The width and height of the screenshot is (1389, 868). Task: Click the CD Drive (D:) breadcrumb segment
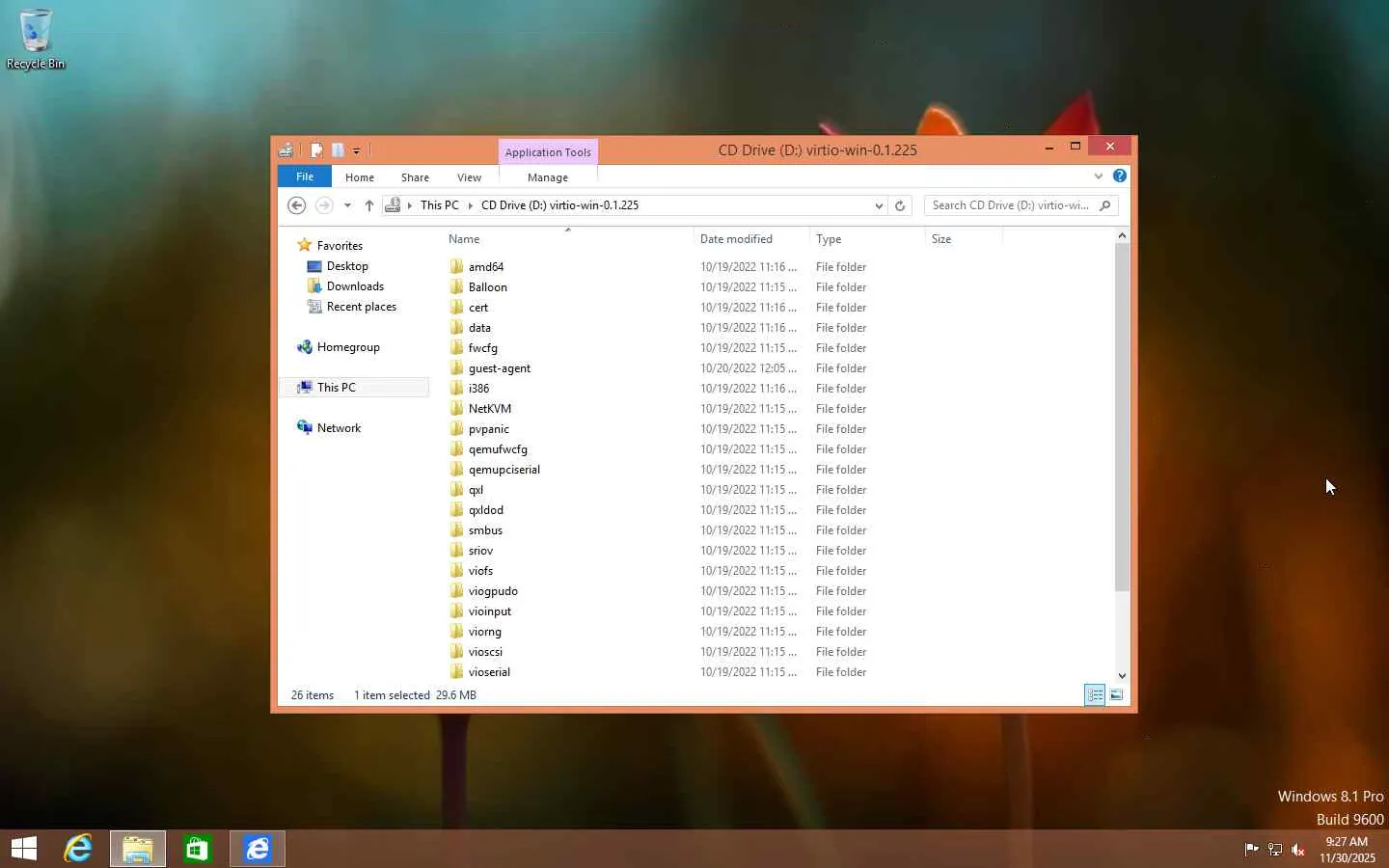559,205
